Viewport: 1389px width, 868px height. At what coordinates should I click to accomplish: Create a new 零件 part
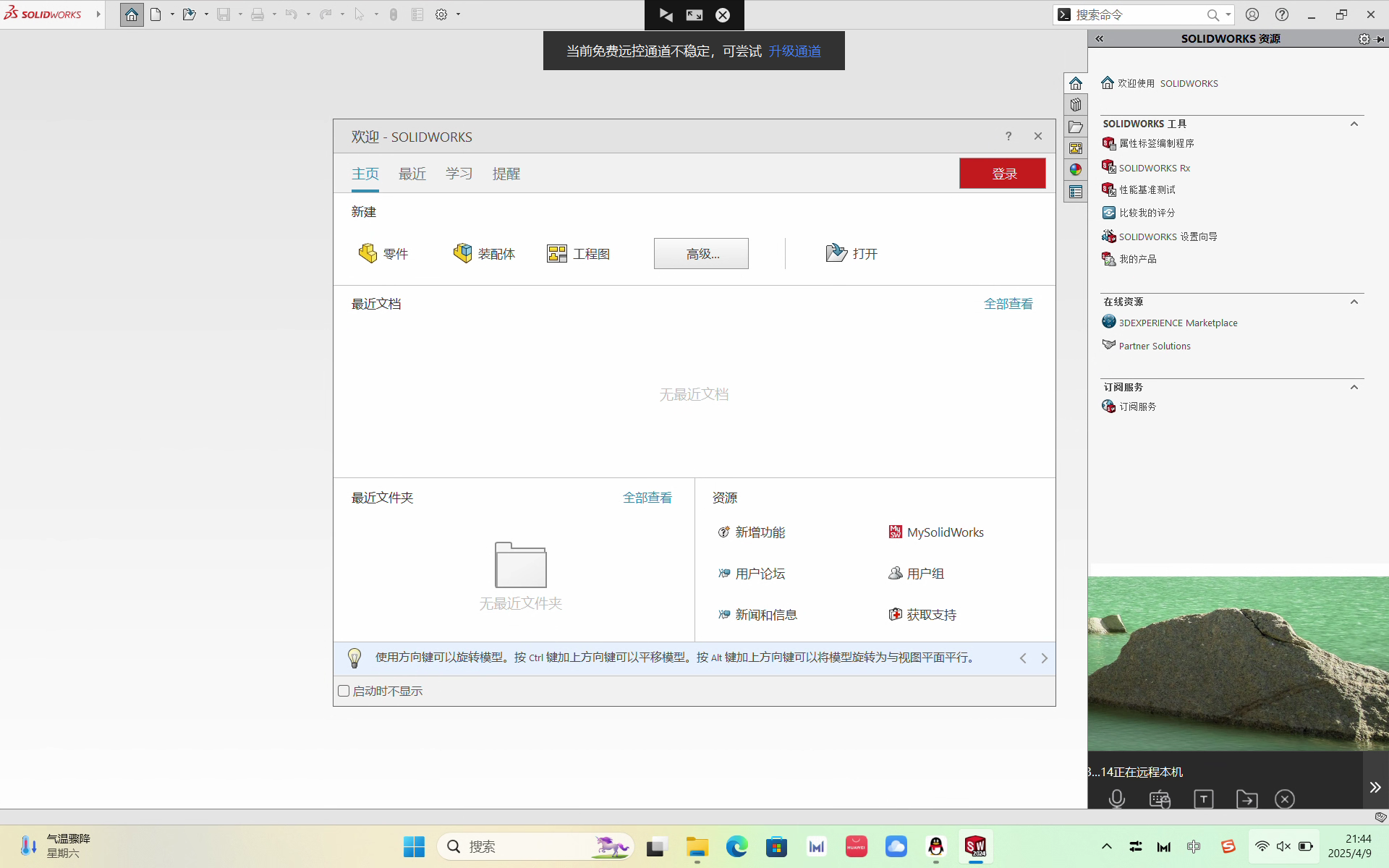click(x=383, y=253)
